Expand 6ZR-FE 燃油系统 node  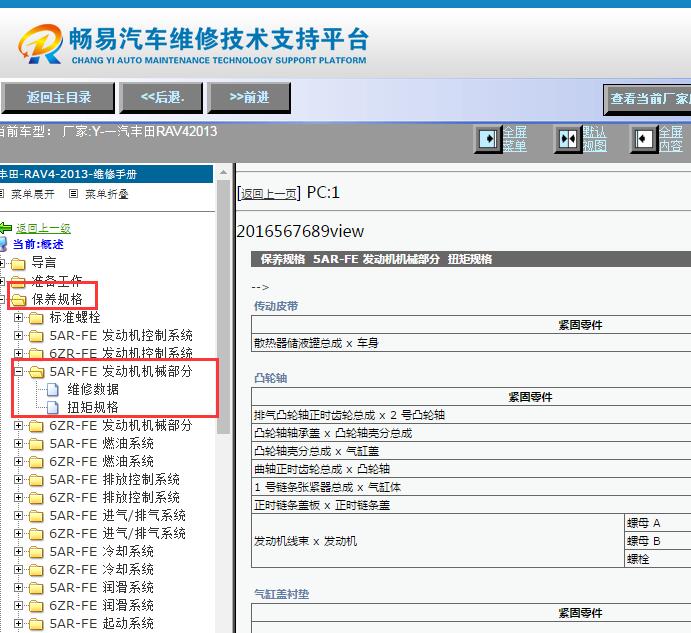tap(18, 462)
